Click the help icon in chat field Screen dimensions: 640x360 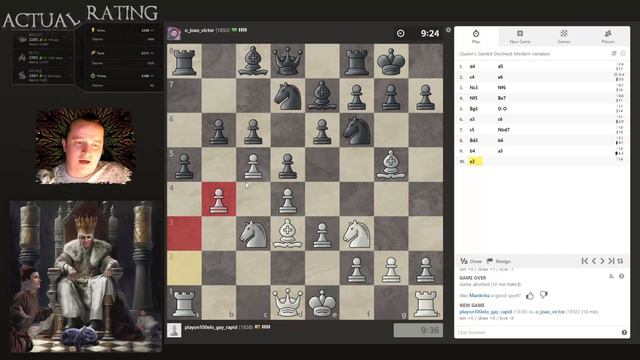[624, 333]
